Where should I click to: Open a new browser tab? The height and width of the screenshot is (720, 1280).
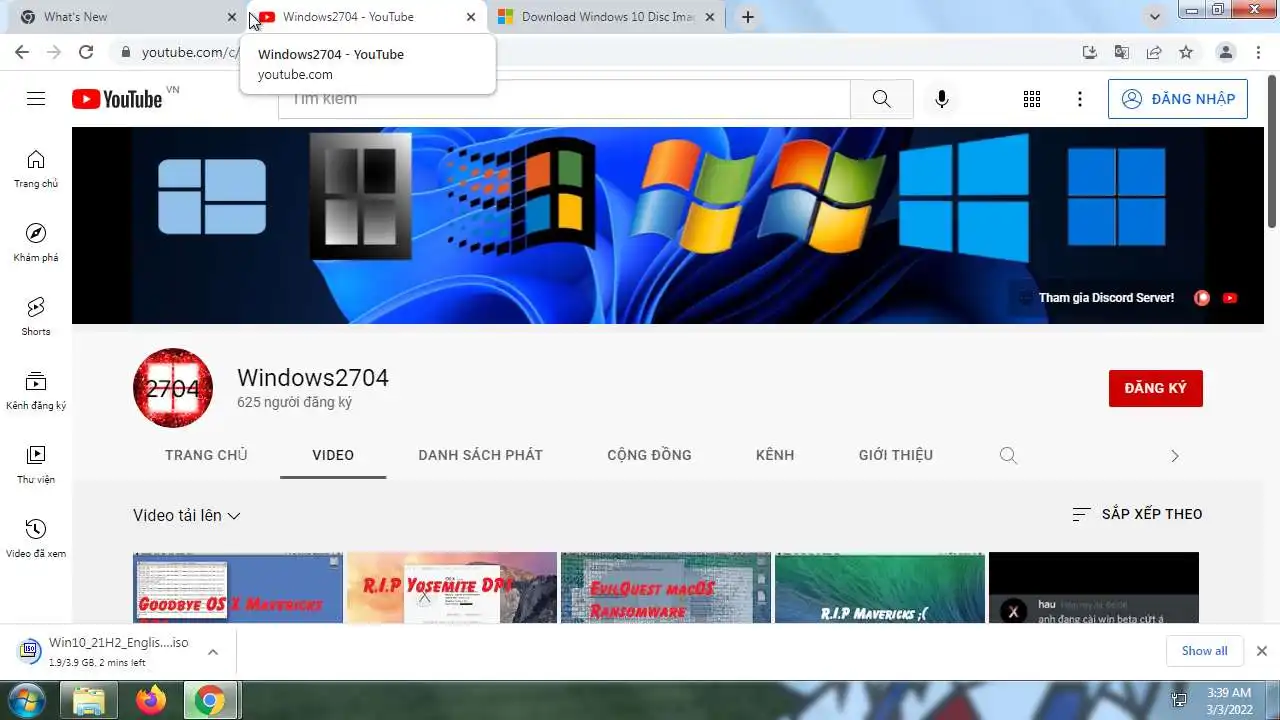(x=747, y=17)
